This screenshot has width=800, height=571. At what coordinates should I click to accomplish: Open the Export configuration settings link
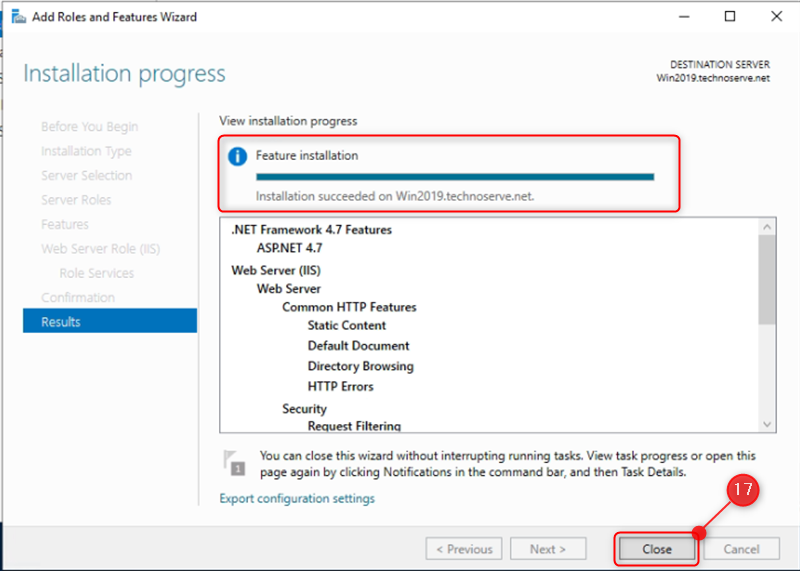[297, 498]
